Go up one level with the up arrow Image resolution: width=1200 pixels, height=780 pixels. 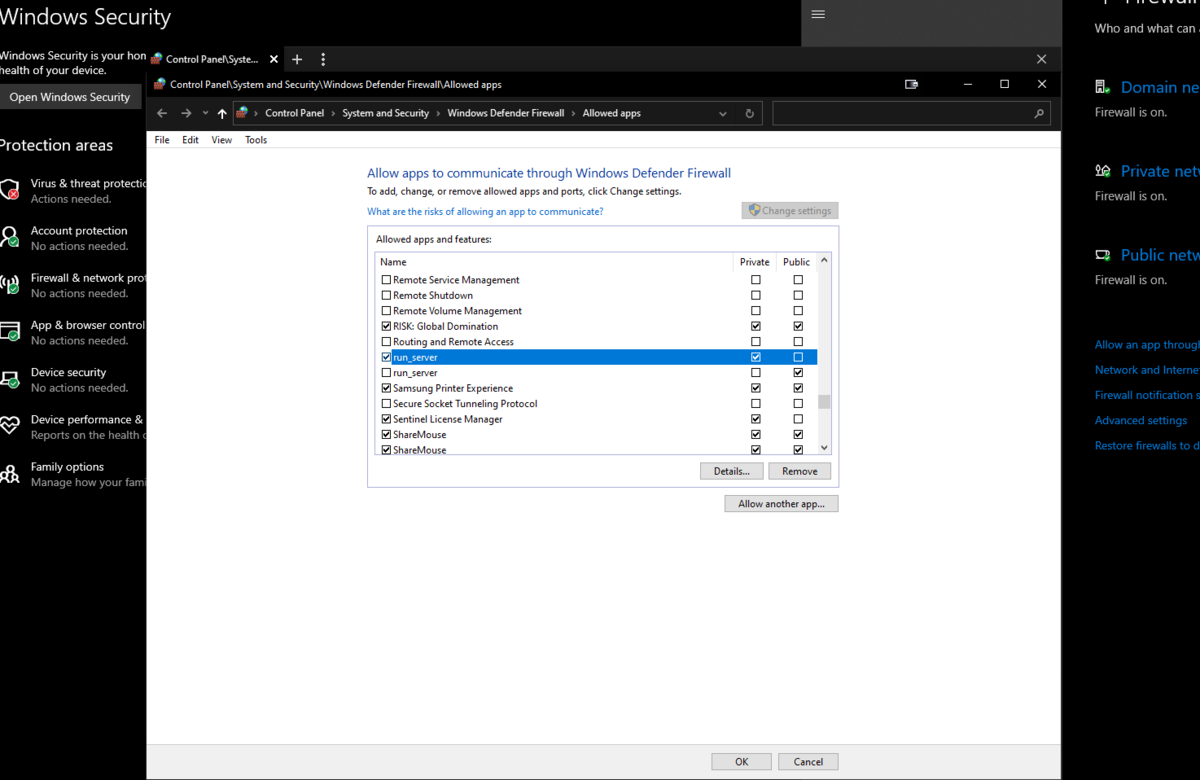coord(222,113)
